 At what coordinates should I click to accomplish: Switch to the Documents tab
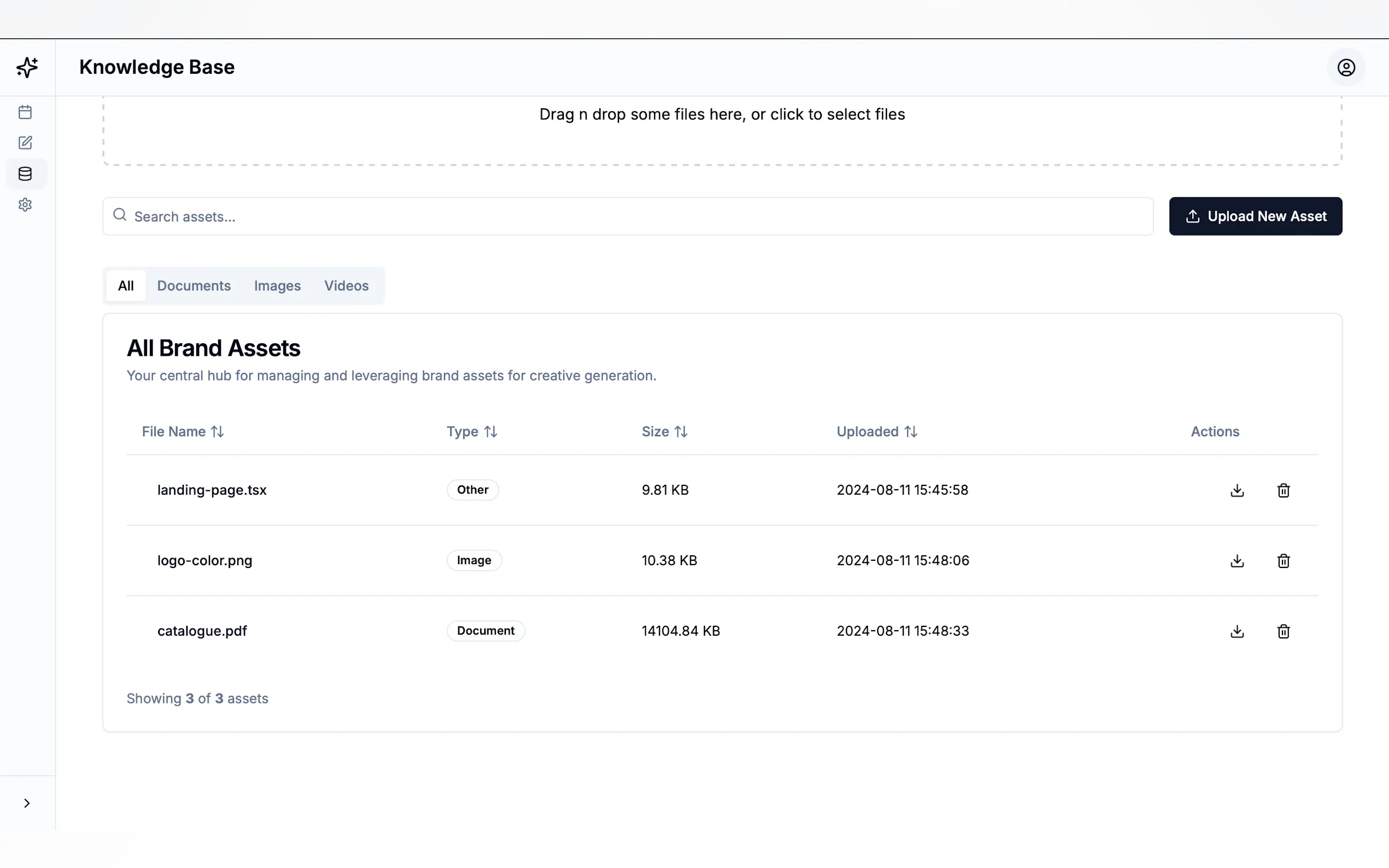194,286
